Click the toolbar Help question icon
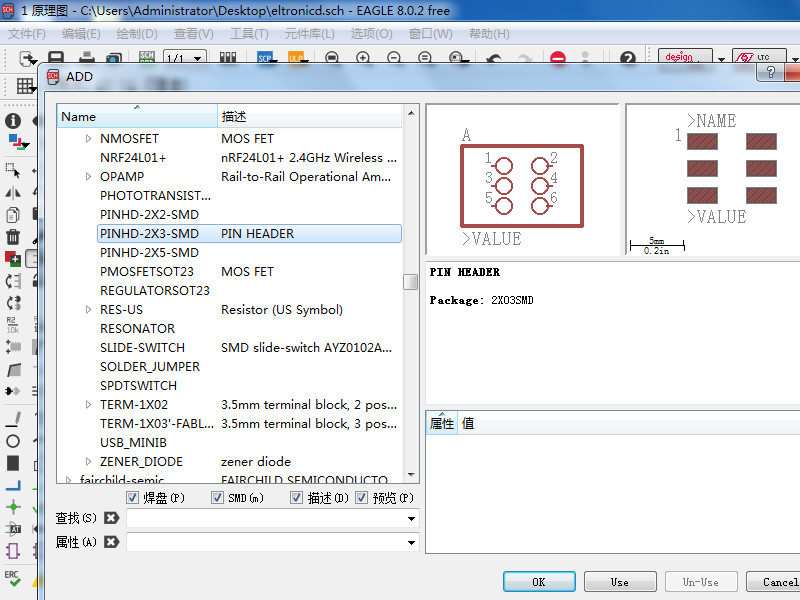This screenshot has height=600, width=800. [x=628, y=58]
